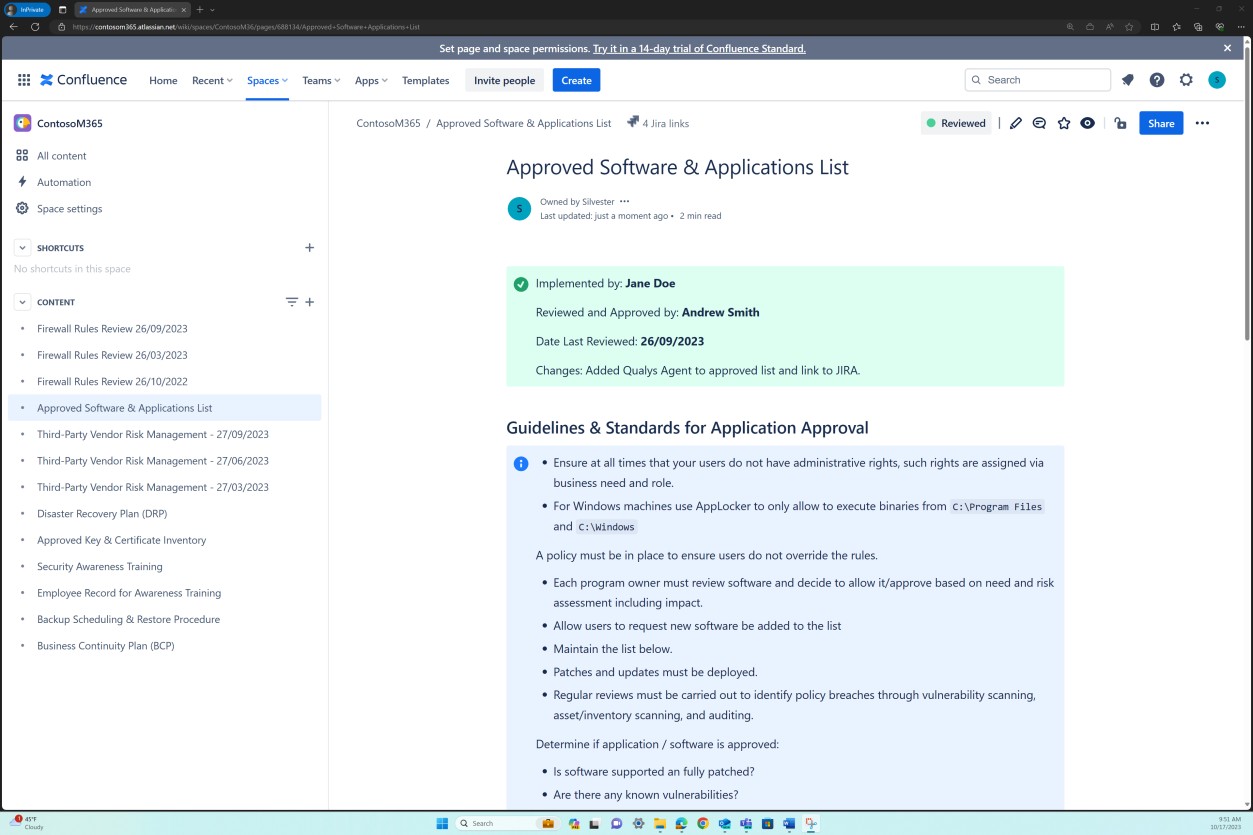
Task: Toggle watching the page with the eye icon
Action: pyautogui.click(x=1087, y=123)
